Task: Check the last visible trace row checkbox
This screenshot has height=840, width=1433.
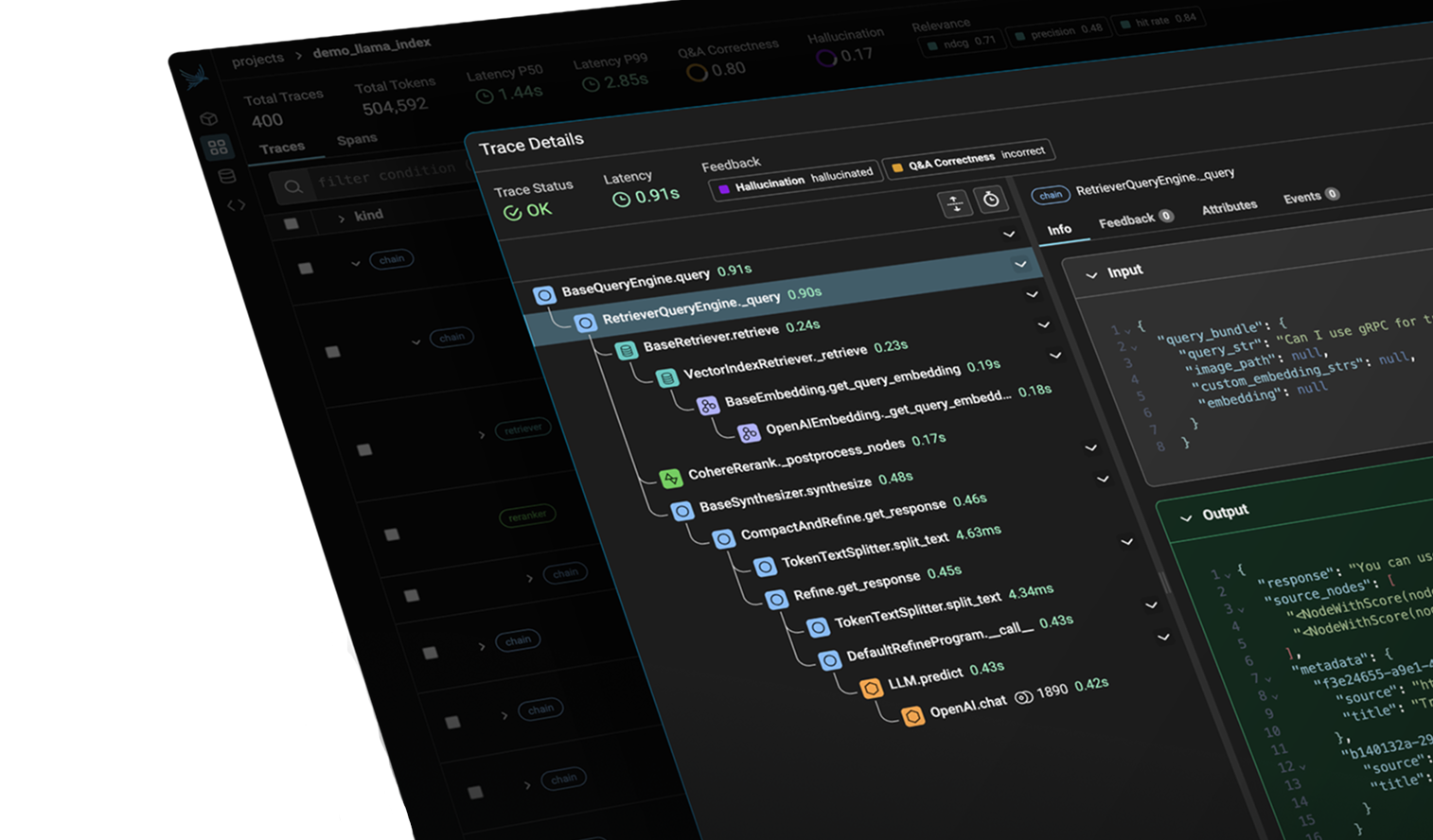Action: pyautogui.click(x=476, y=792)
